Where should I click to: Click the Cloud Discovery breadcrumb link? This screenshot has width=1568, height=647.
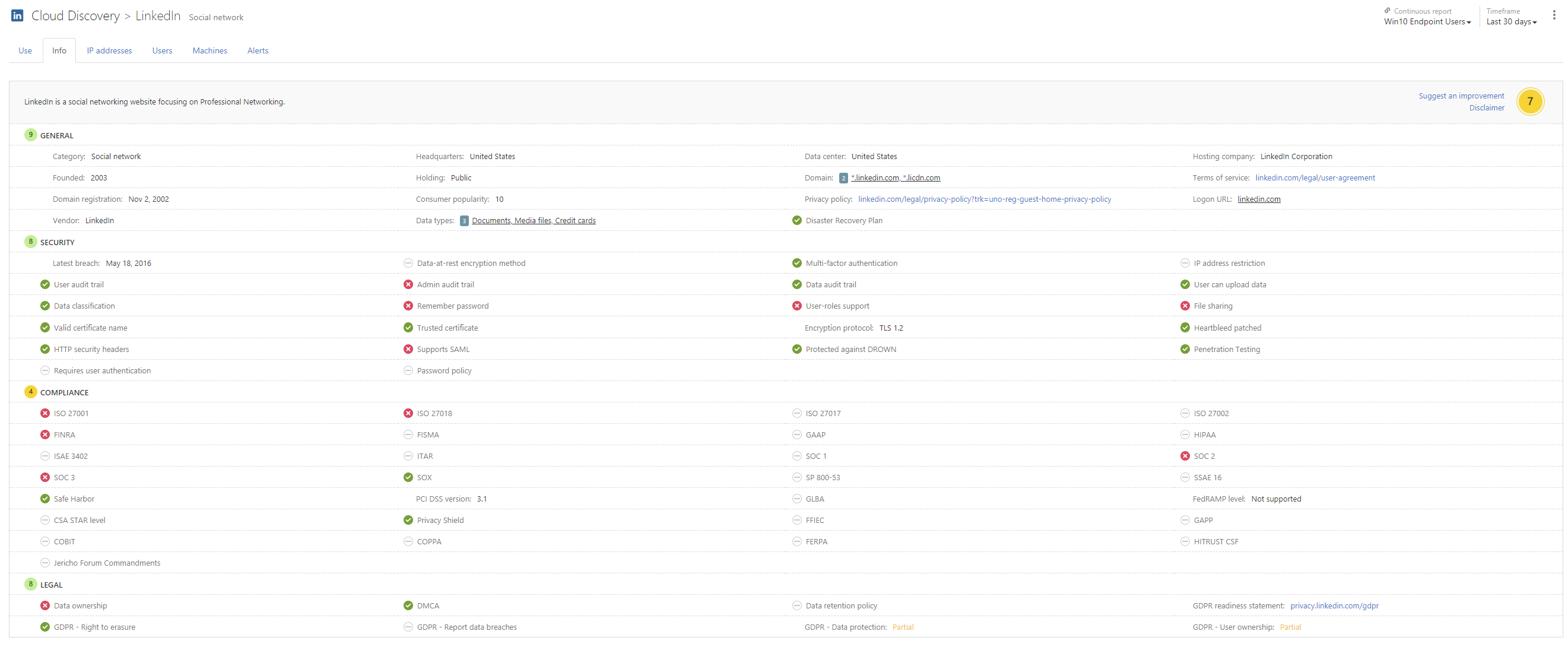click(x=75, y=16)
